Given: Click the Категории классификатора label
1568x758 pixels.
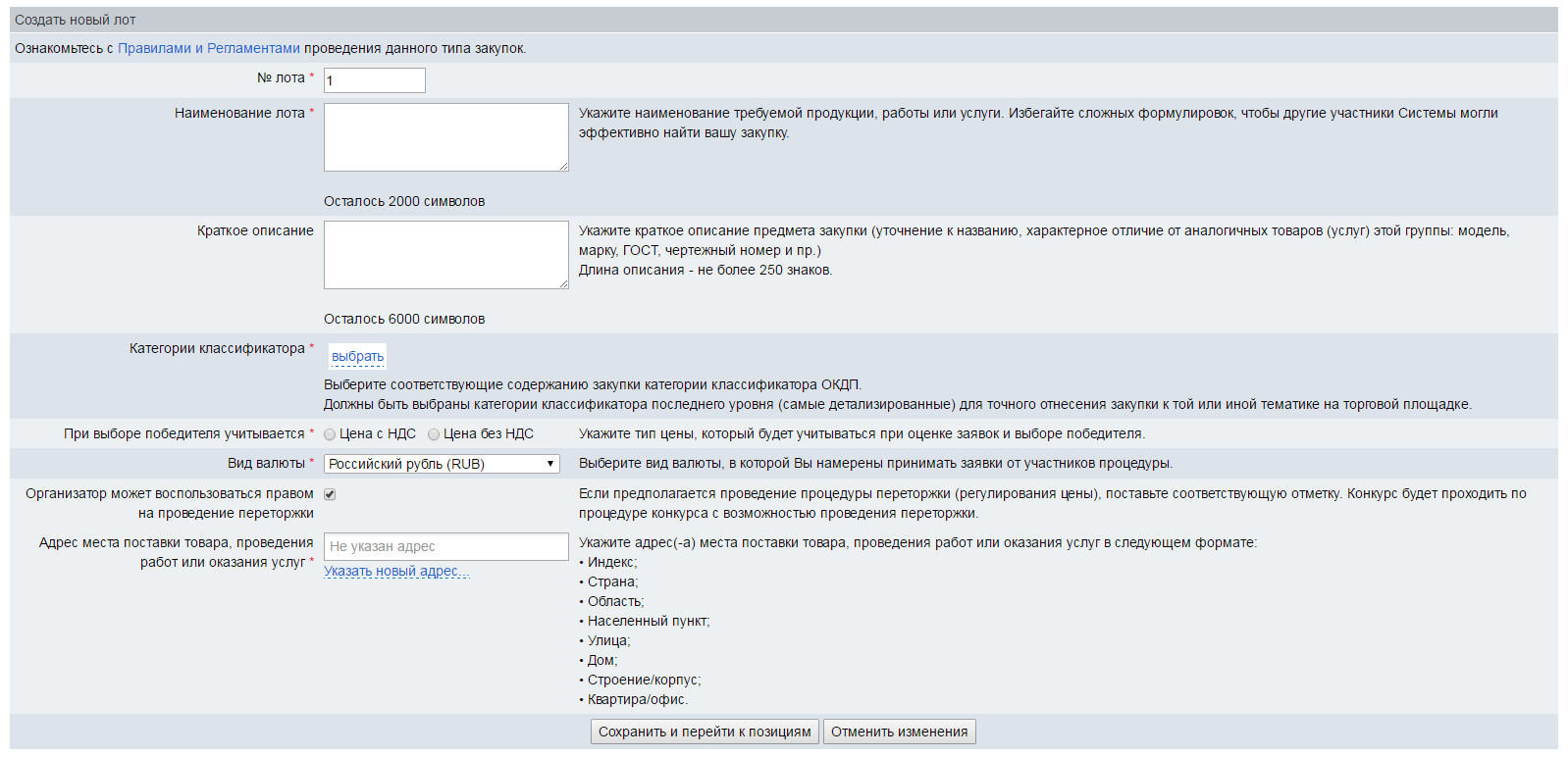Looking at the screenshot, I should click(217, 348).
